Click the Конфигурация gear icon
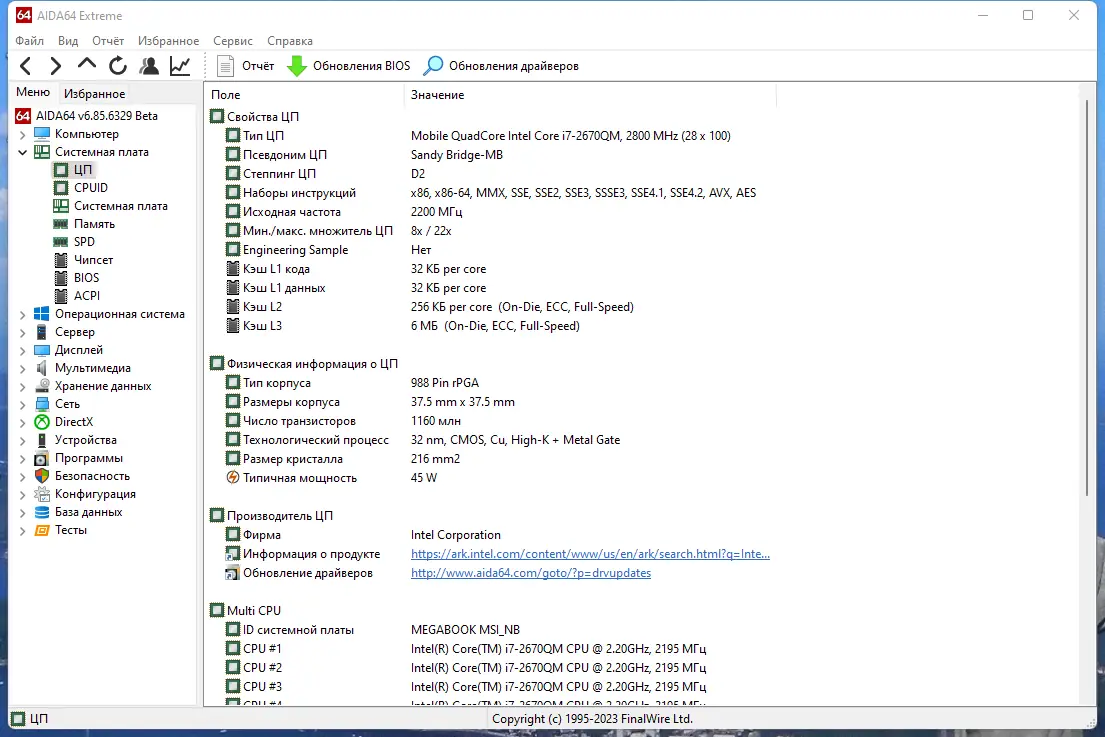 42,495
